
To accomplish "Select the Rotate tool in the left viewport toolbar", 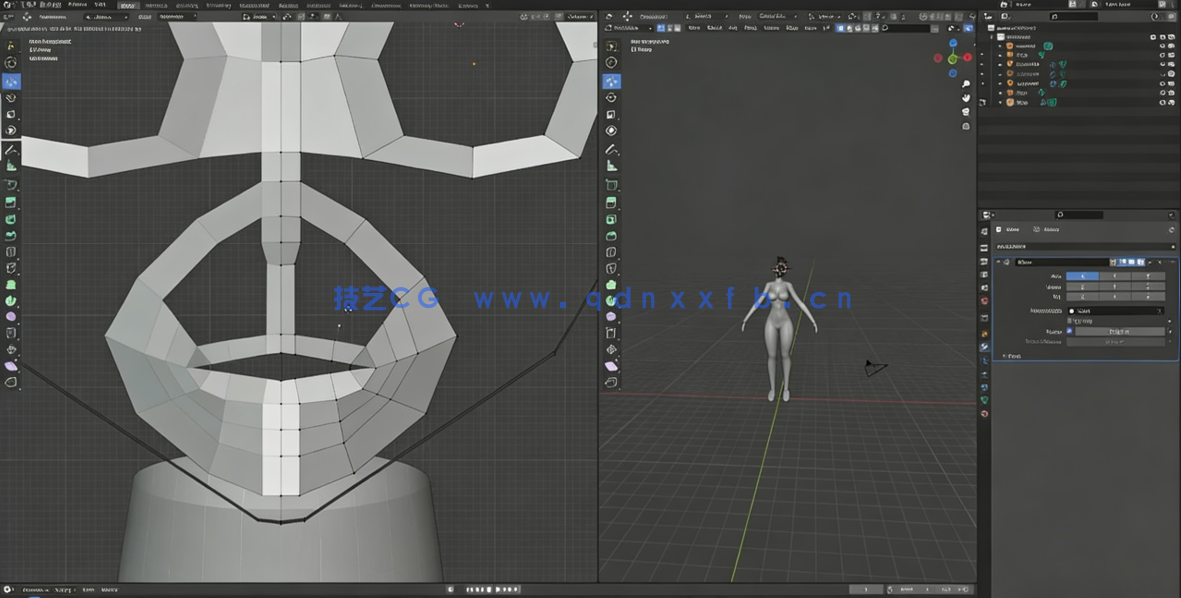I will point(11,98).
